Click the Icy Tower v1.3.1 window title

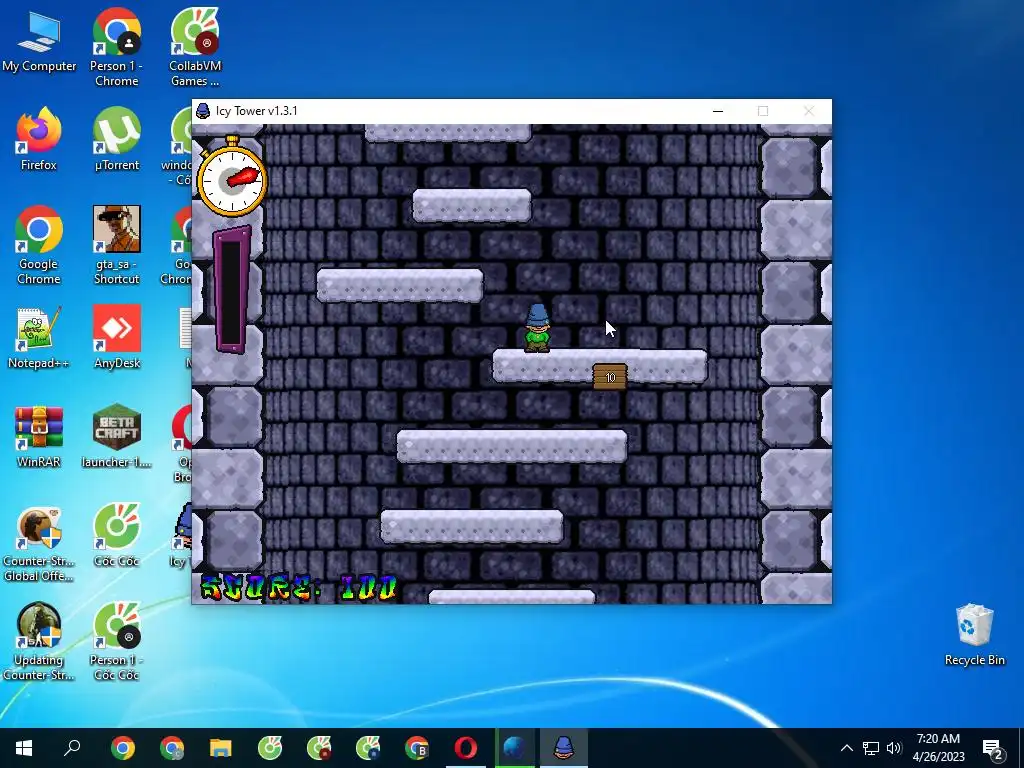pos(257,111)
